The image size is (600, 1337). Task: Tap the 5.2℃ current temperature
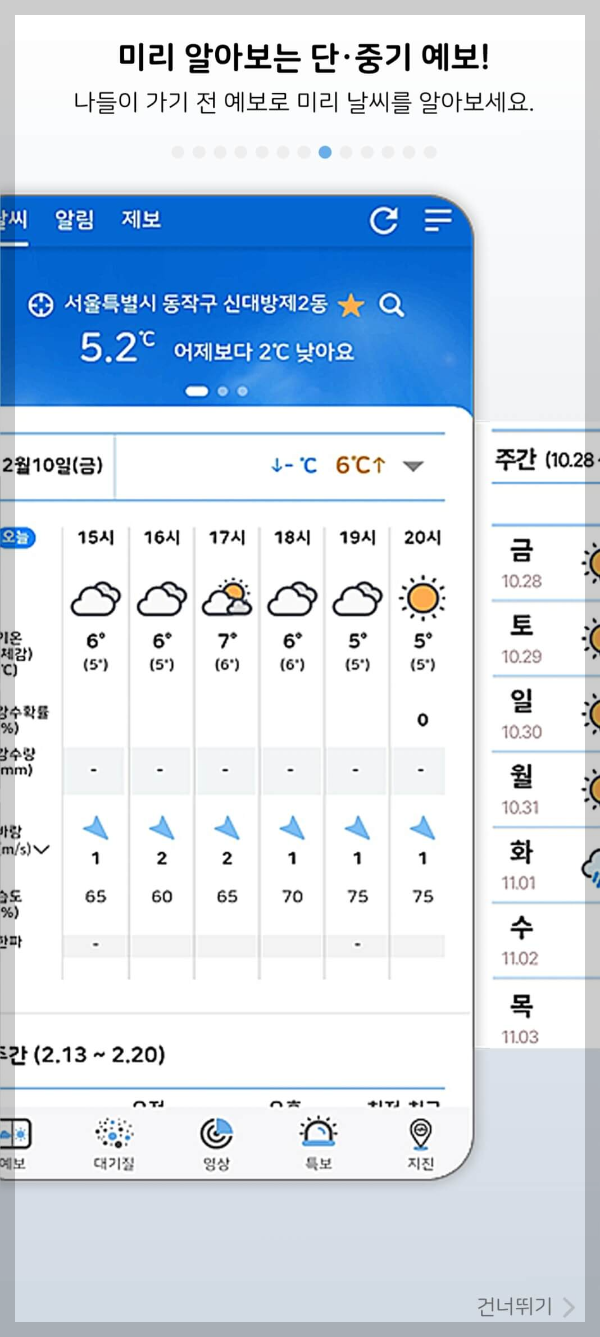[x=118, y=347]
